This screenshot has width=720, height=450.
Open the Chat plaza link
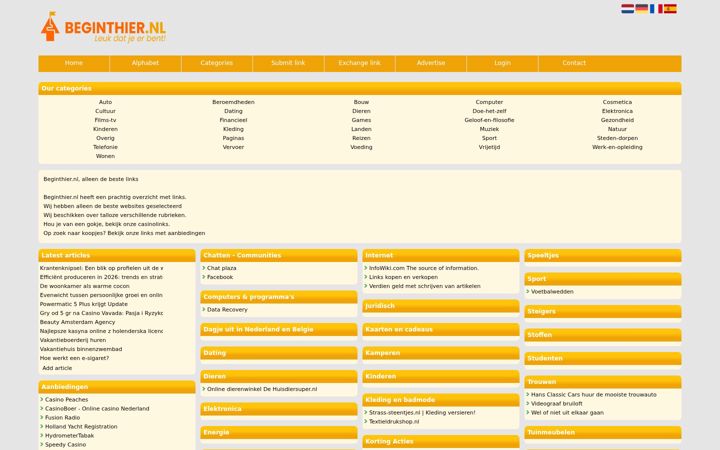click(222, 268)
